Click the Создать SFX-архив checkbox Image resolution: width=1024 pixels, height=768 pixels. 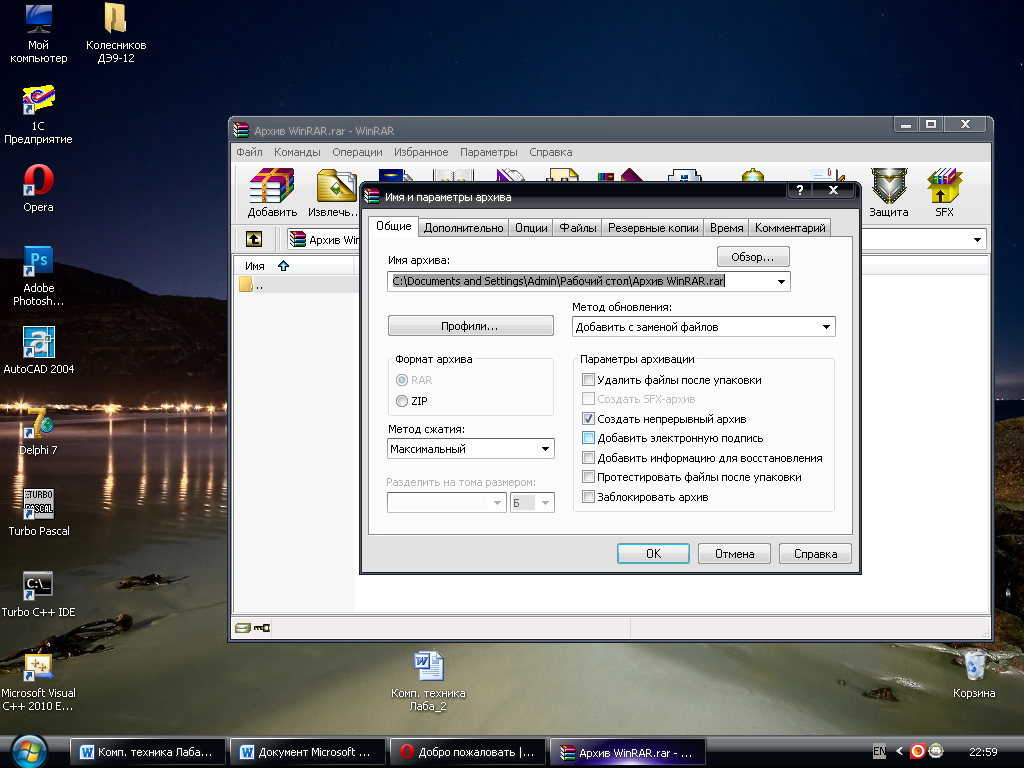pyautogui.click(x=588, y=399)
